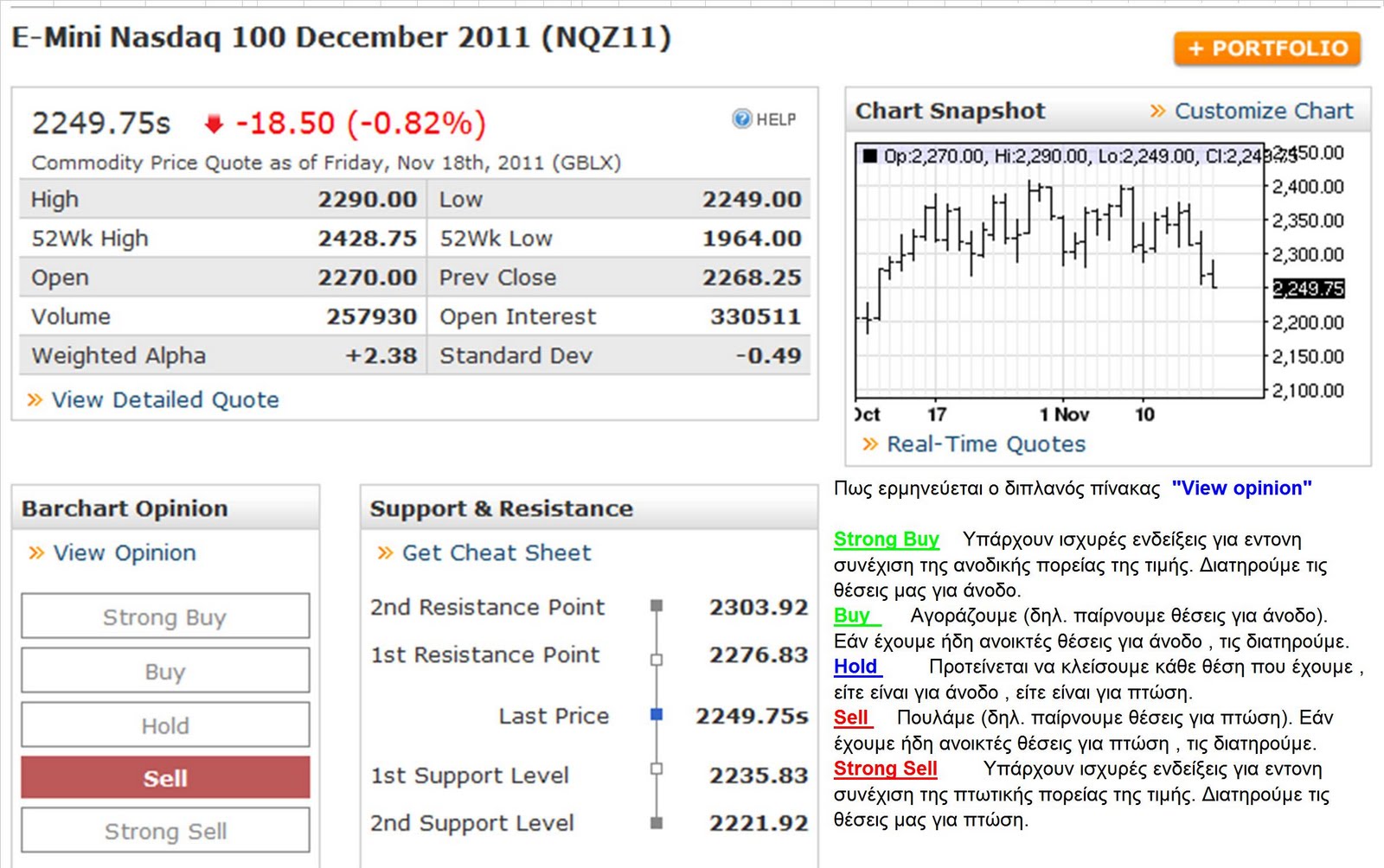Click the red Sell explanation link

pos(853,718)
